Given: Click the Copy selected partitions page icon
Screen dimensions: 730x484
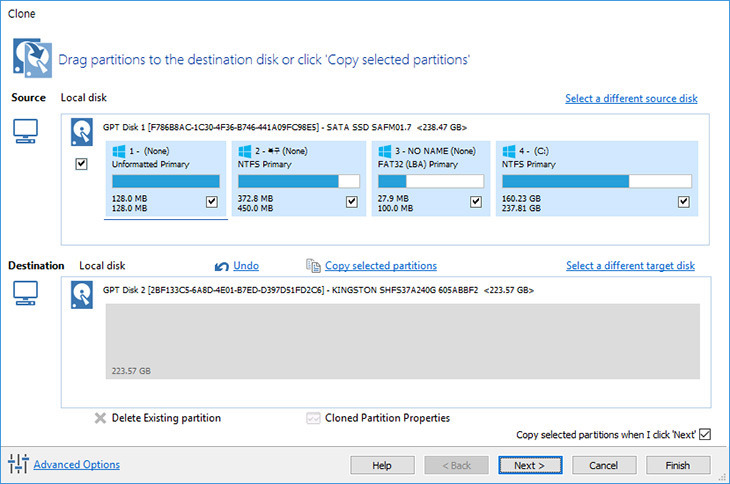Looking at the screenshot, I should pos(313,265).
